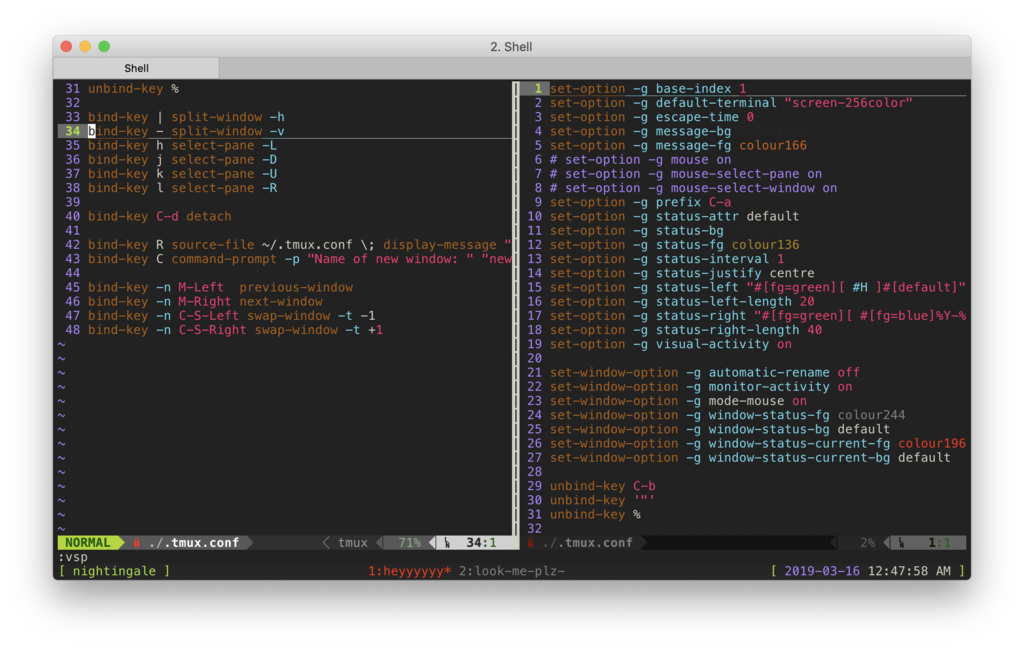Click line 37 select-pane -U
This screenshot has height=650, width=1024.
coord(182,174)
